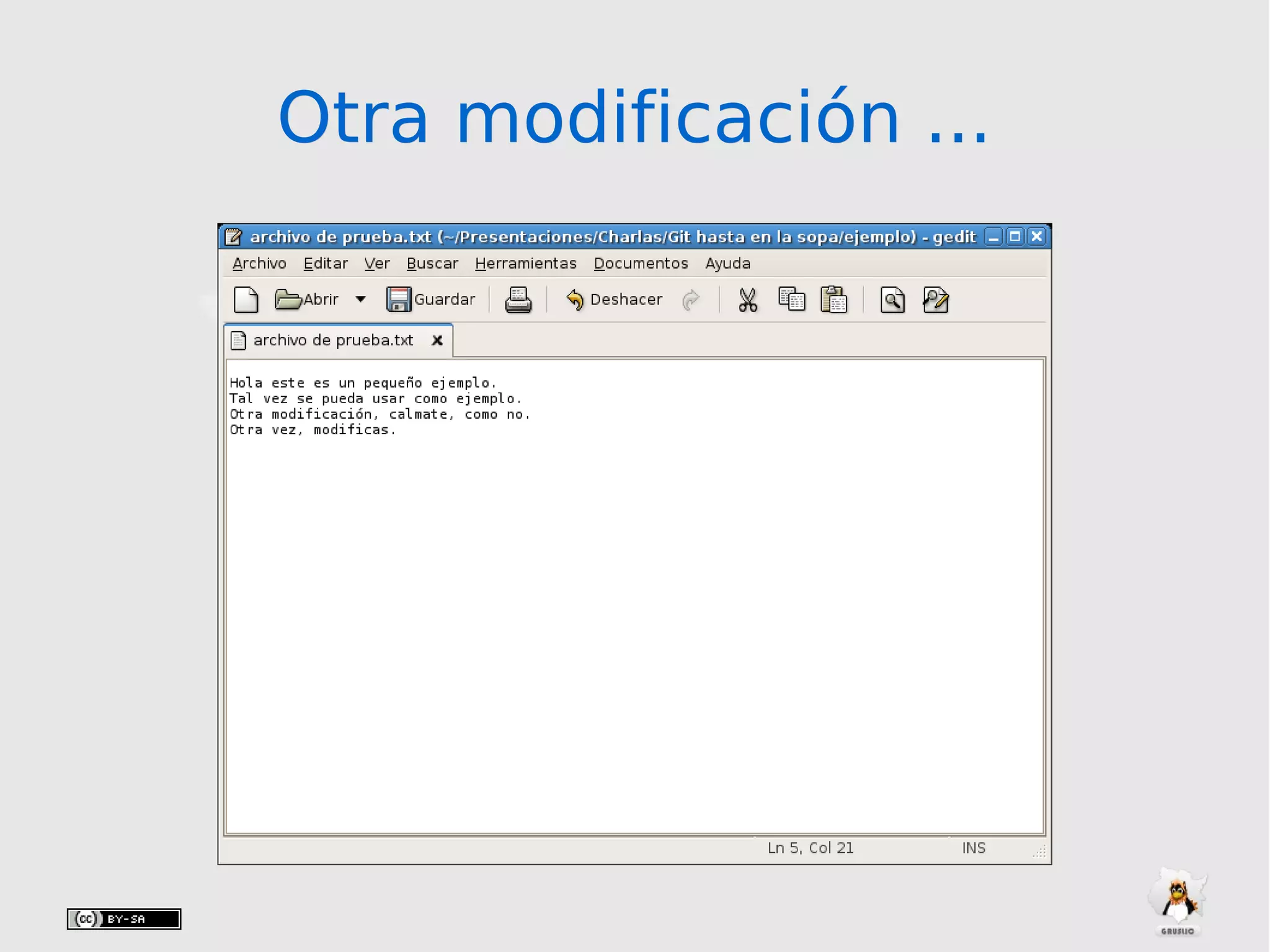Open the Ver menu
The image size is (1270, 952).
[377, 264]
